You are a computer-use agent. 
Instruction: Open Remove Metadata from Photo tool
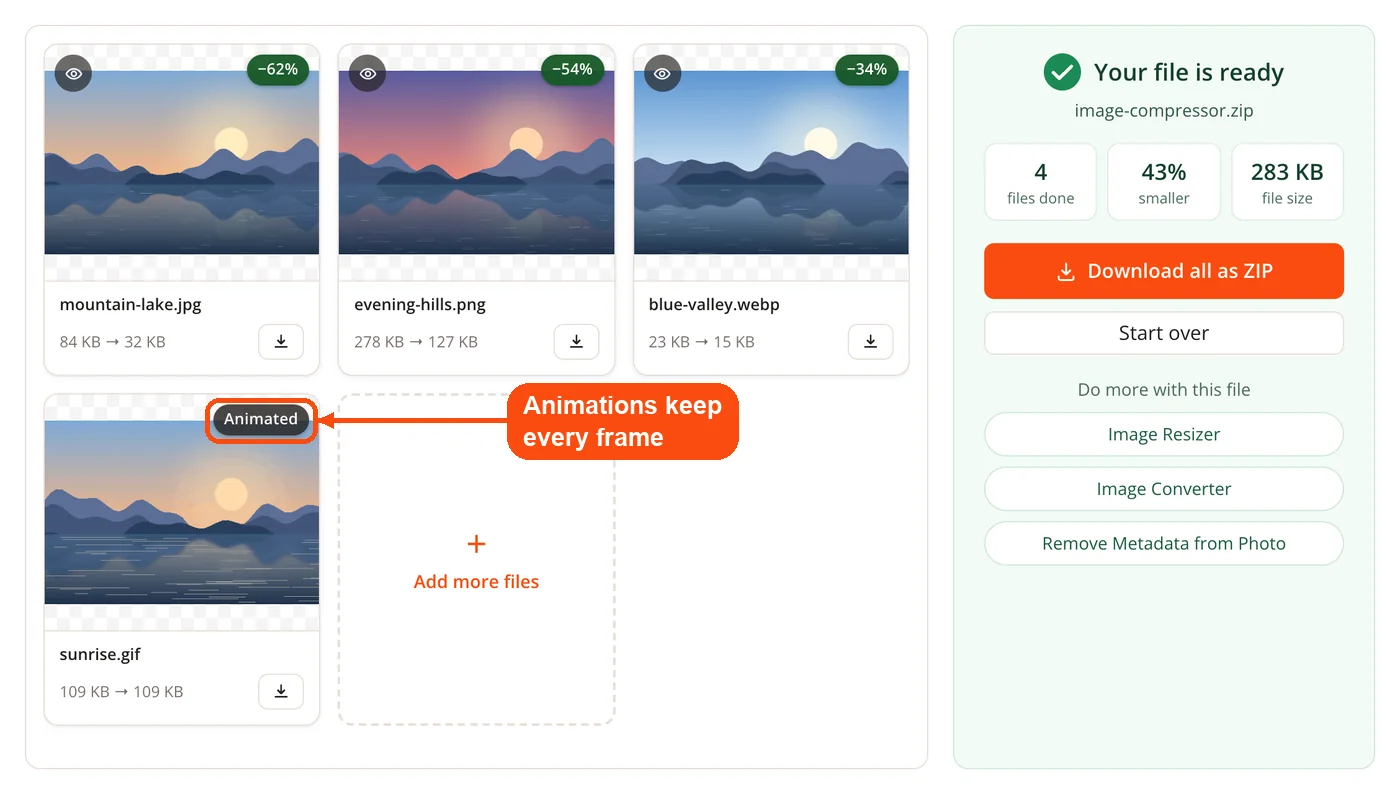[x=1164, y=544]
